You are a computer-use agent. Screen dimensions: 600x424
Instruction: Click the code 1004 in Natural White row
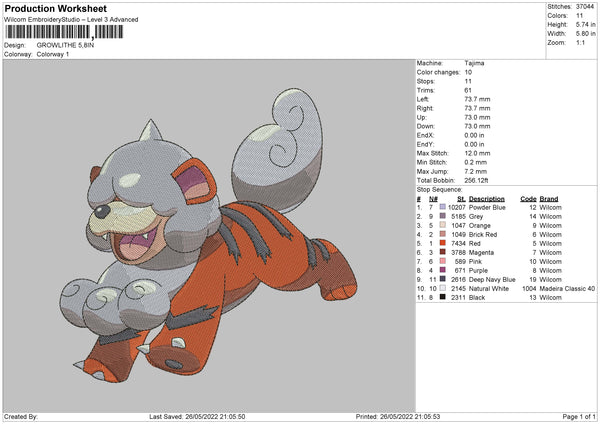click(529, 289)
